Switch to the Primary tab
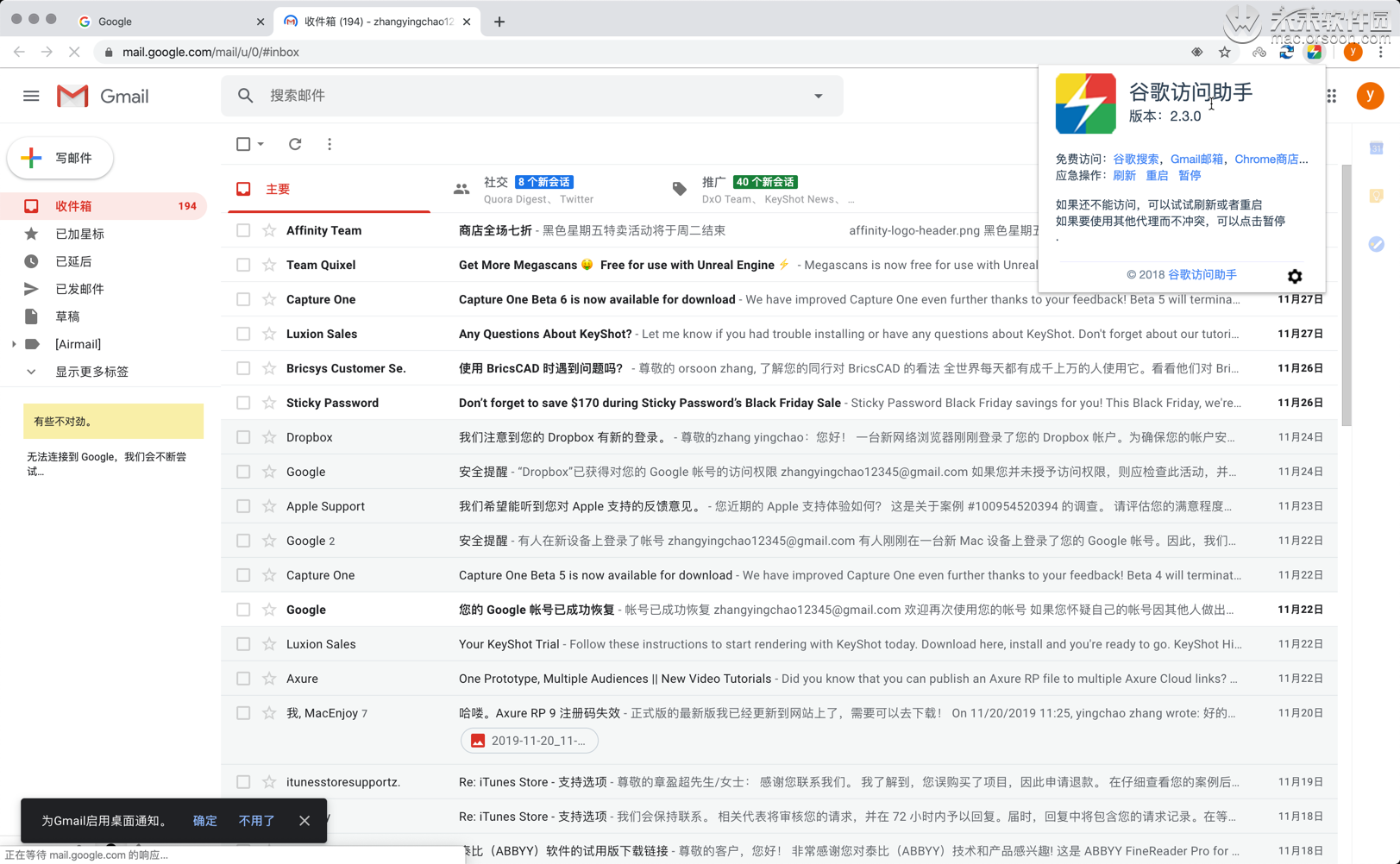This screenshot has height=864, width=1400. (329, 189)
